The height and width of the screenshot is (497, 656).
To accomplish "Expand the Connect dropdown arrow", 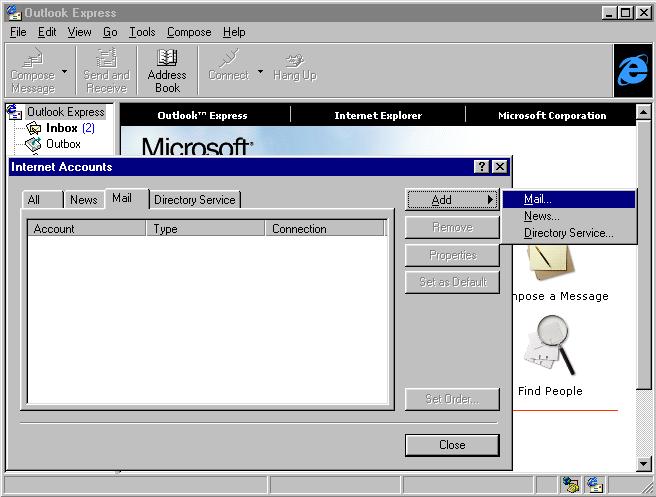I will pyautogui.click(x=260, y=72).
